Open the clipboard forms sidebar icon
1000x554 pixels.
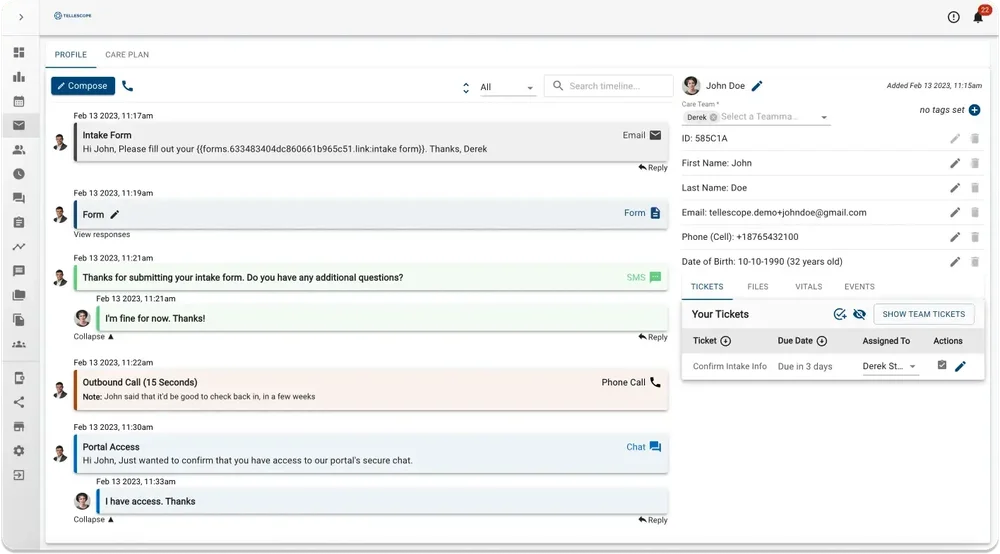point(19,222)
